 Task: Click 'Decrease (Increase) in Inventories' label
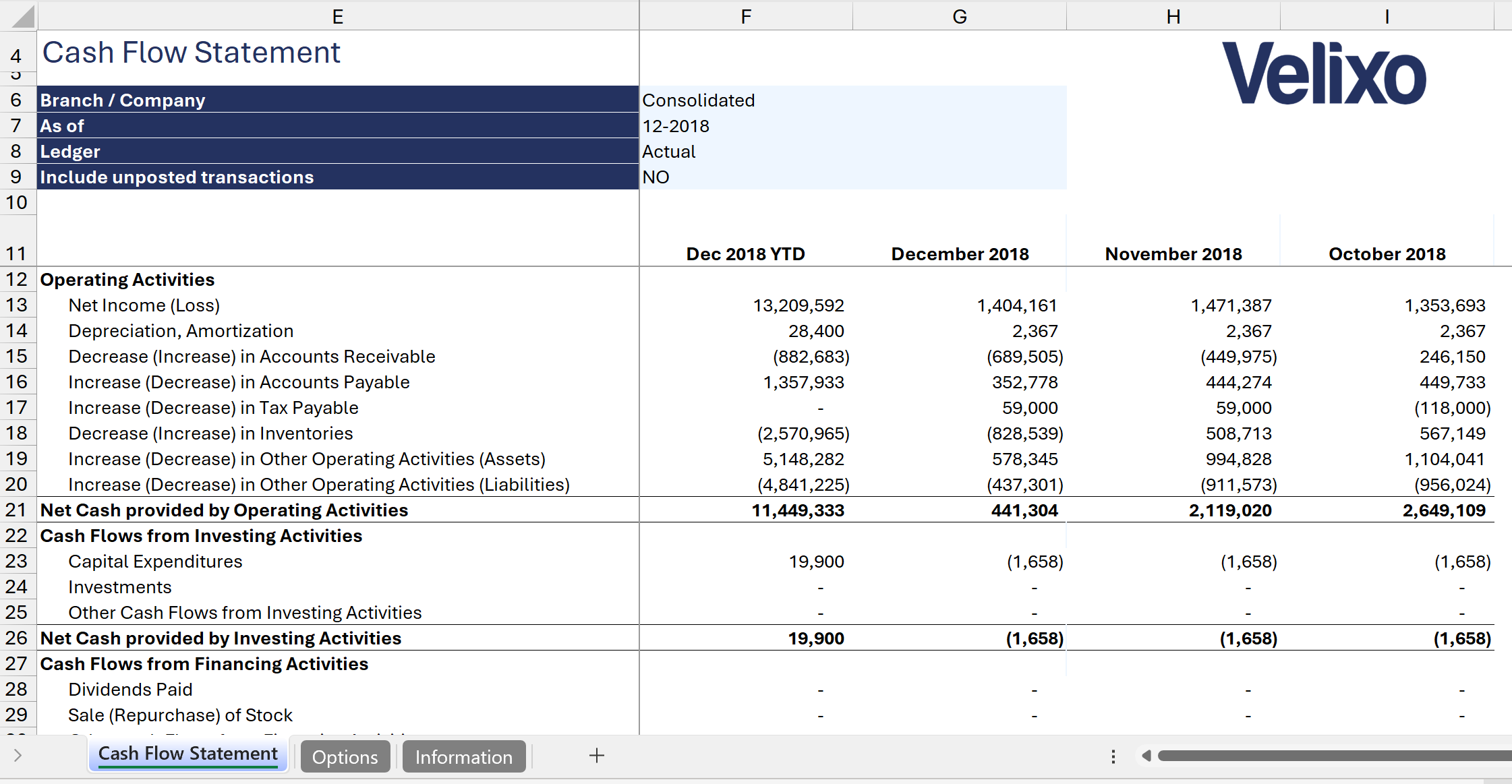tap(210, 433)
